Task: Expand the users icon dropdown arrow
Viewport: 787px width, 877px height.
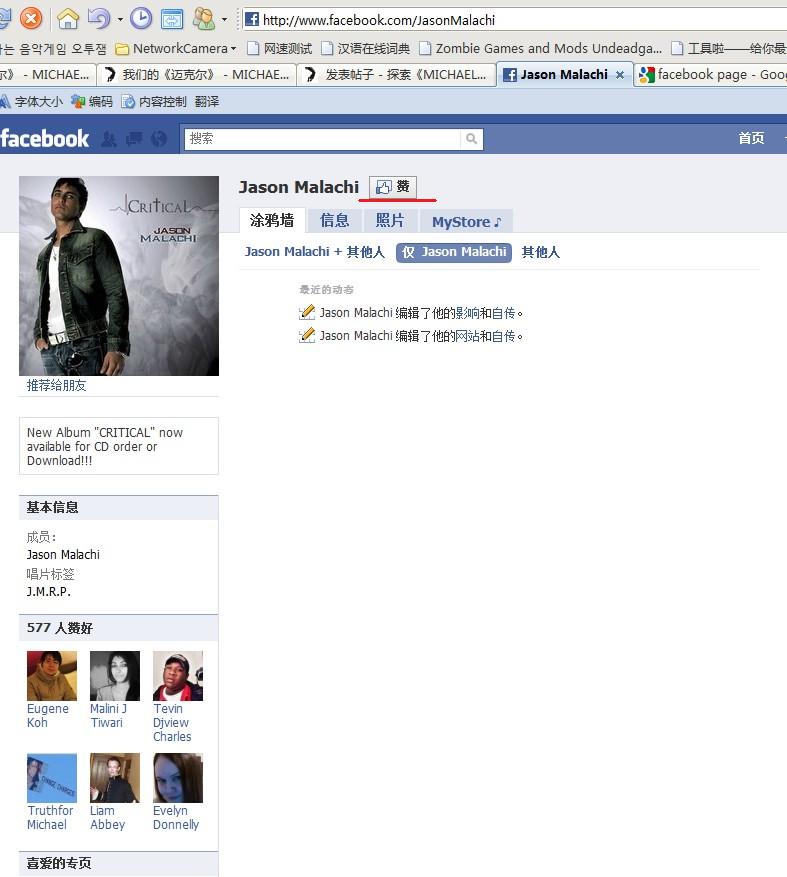Action: pos(225,20)
